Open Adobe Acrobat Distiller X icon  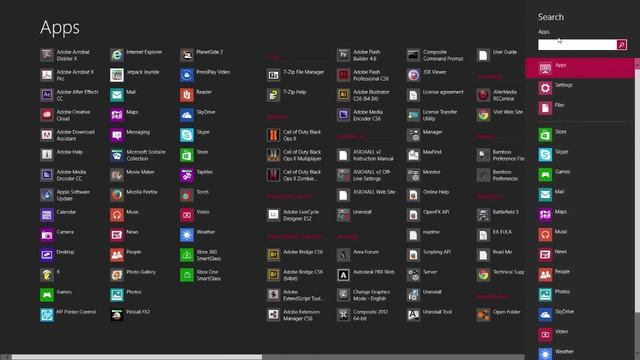coord(47,55)
